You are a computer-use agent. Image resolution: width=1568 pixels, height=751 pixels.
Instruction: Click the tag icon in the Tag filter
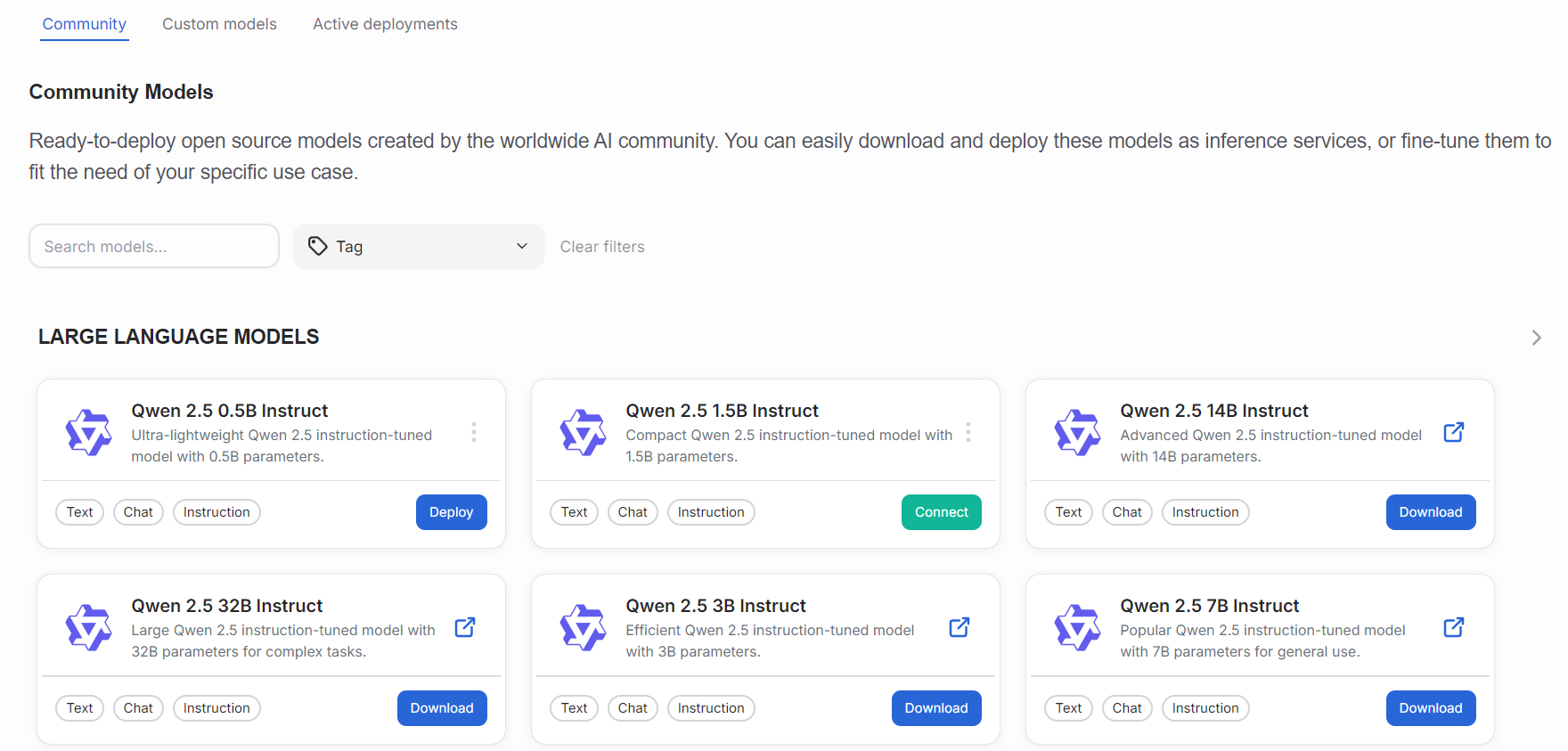click(318, 246)
